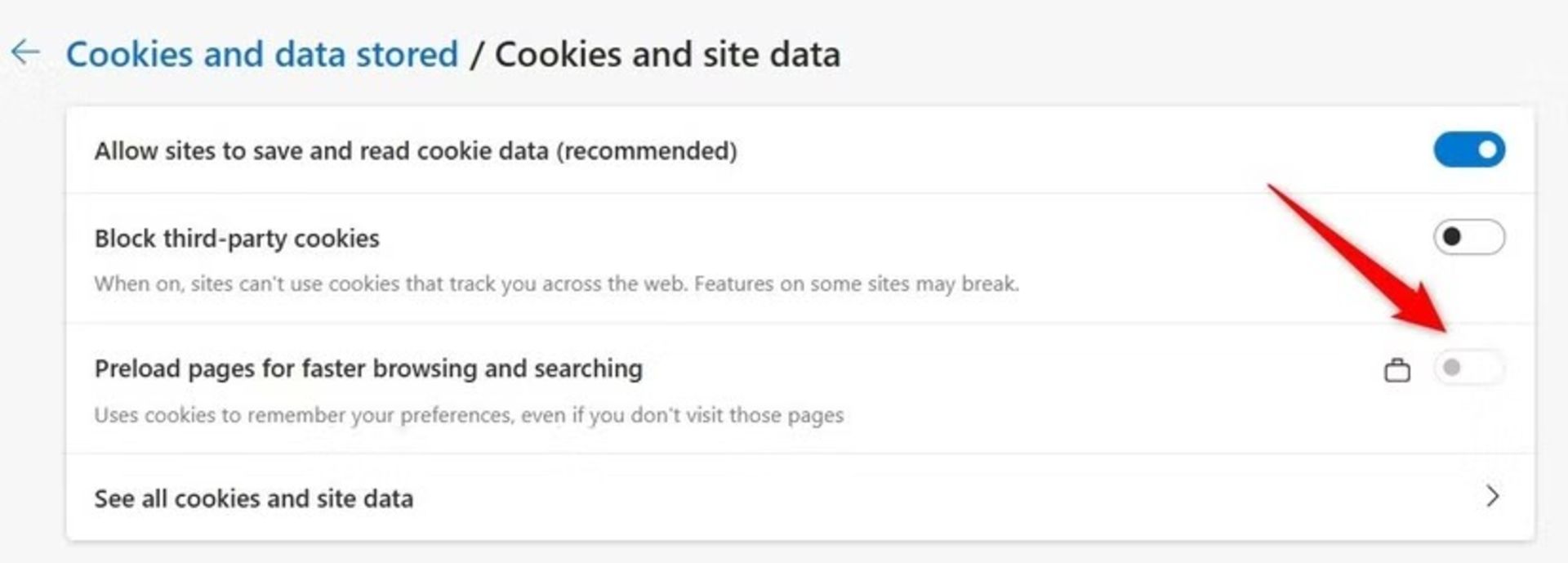Click the briefcase managed-by-organization icon
The image size is (1568, 563).
(1397, 370)
